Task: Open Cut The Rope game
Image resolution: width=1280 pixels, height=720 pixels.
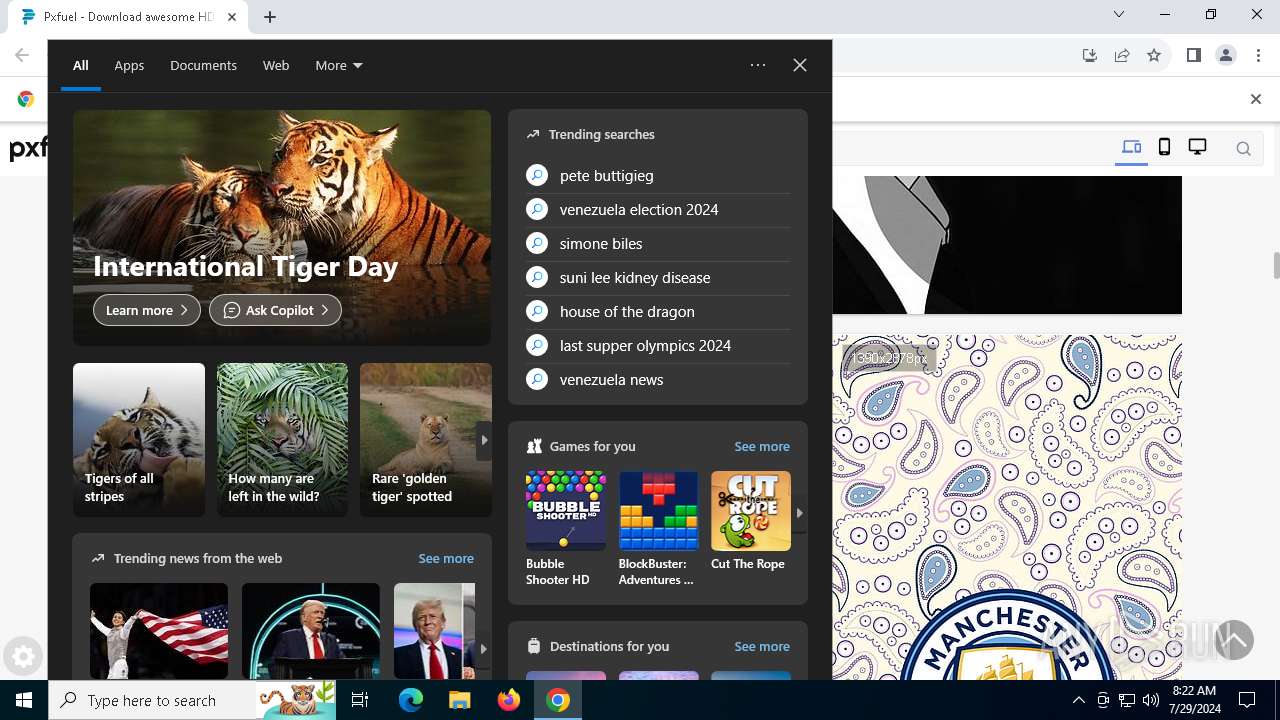Action: [751, 521]
